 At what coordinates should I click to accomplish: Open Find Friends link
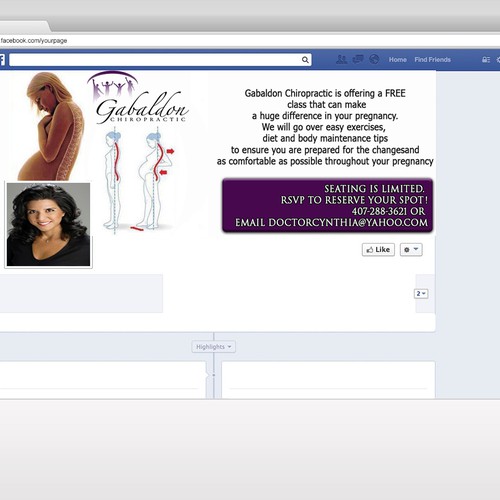[x=433, y=60]
